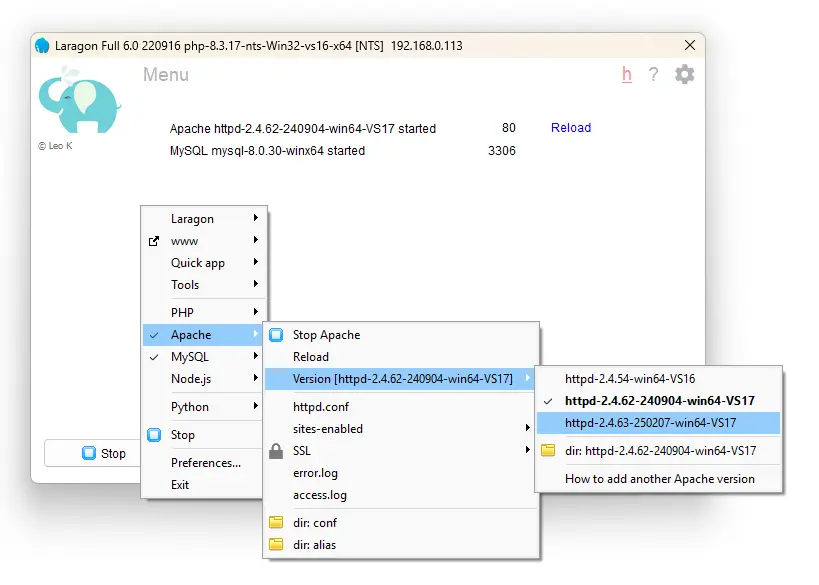Viewport: 819px width, 585px height.
Task: Select httpd-2.4.63-250207-win64-VS17 Apache version
Action: (x=658, y=423)
